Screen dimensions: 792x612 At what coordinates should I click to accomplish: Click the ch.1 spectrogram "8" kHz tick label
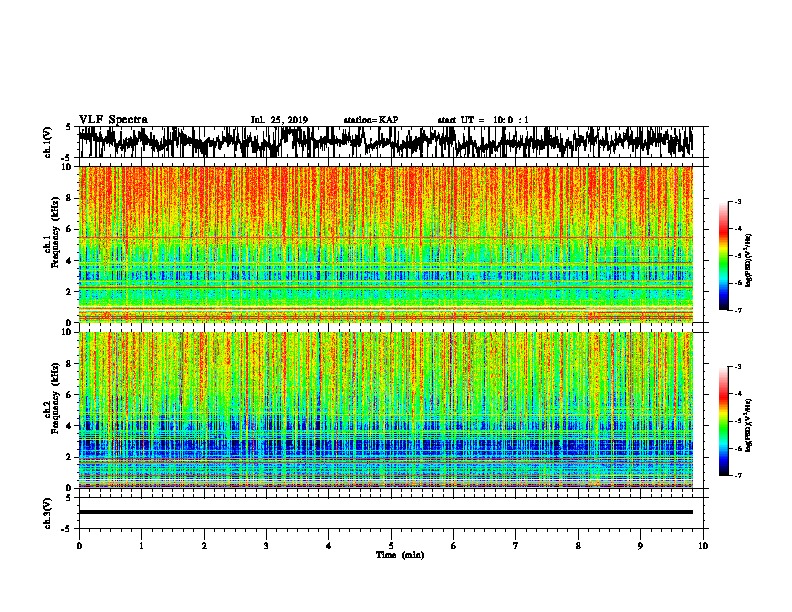[70, 198]
